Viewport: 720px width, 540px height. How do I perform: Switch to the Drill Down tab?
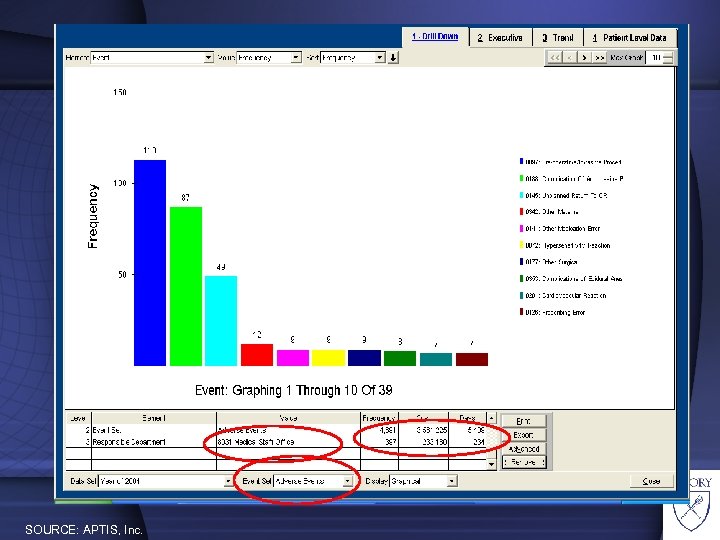(435, 37)
